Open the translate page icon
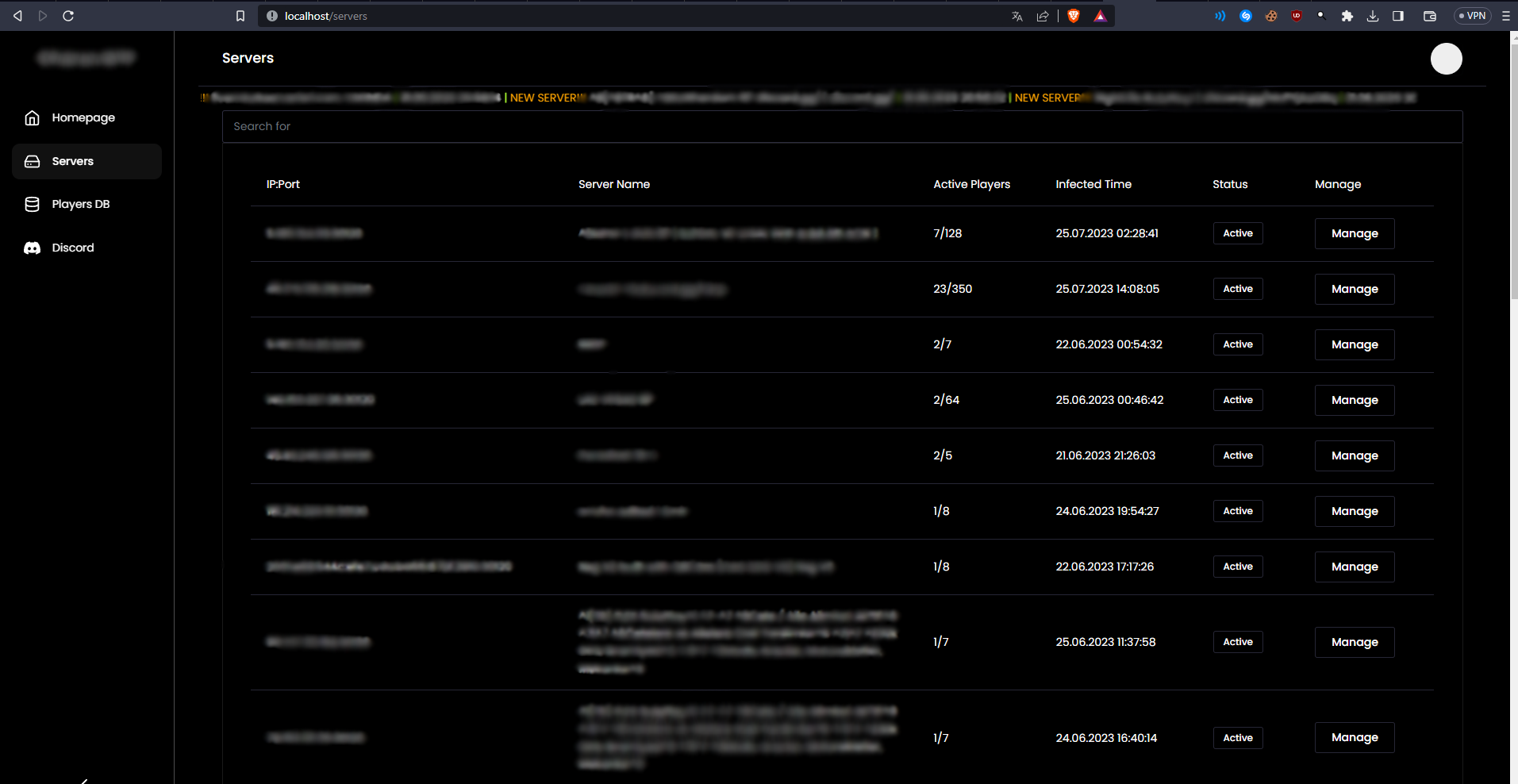 [x=1017, y=16]
